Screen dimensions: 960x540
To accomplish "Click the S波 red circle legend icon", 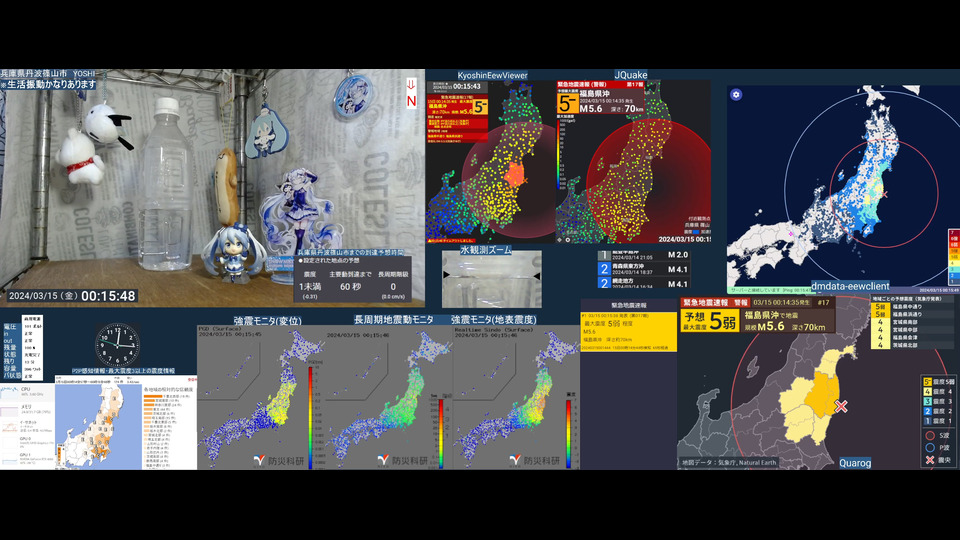I will (930, 435).
